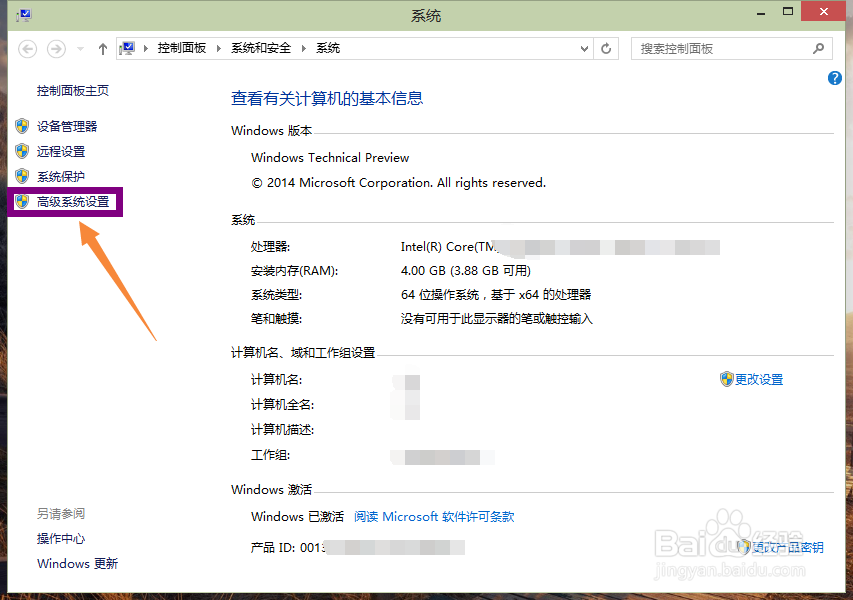Maximize the 系统 window
The height and width of the screenshot is (600, 853).
[x=788, y=11]
